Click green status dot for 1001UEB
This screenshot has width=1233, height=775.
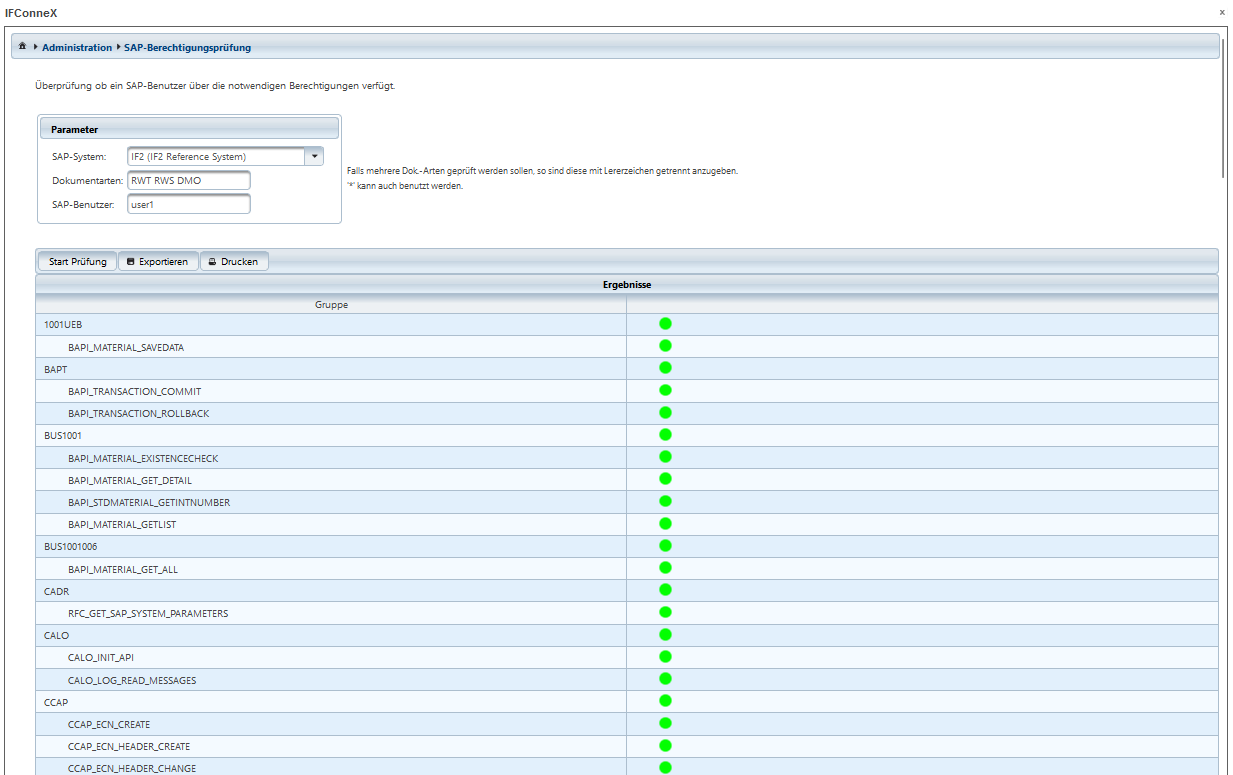665,324
